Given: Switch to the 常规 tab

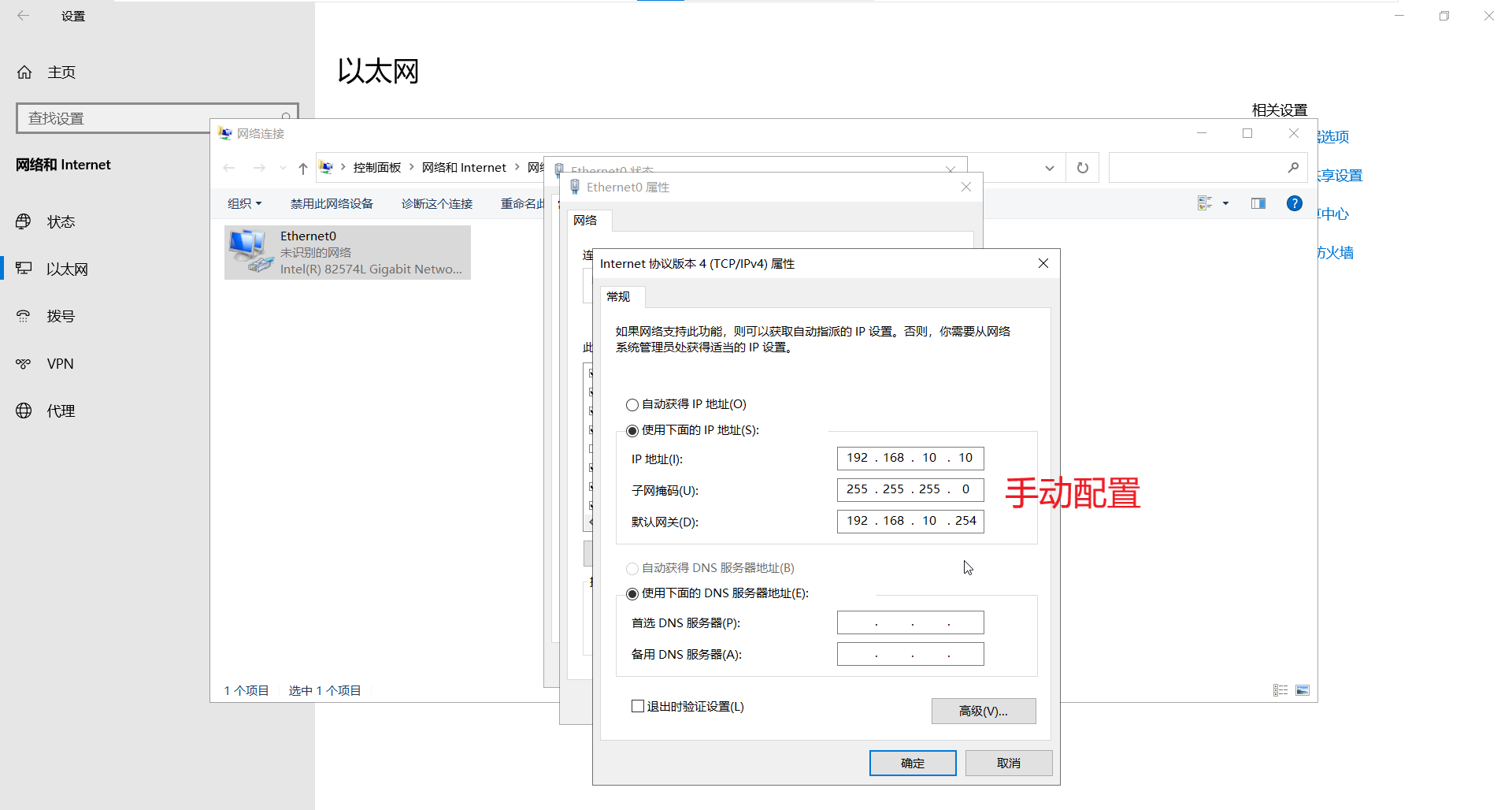Looking at the screenshot, I should click(620, 297).
